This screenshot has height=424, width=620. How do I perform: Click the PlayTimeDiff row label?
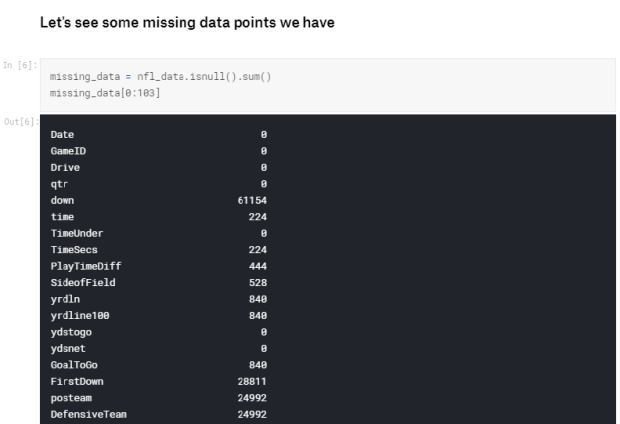pyautogui.click(x=86, y=266)
